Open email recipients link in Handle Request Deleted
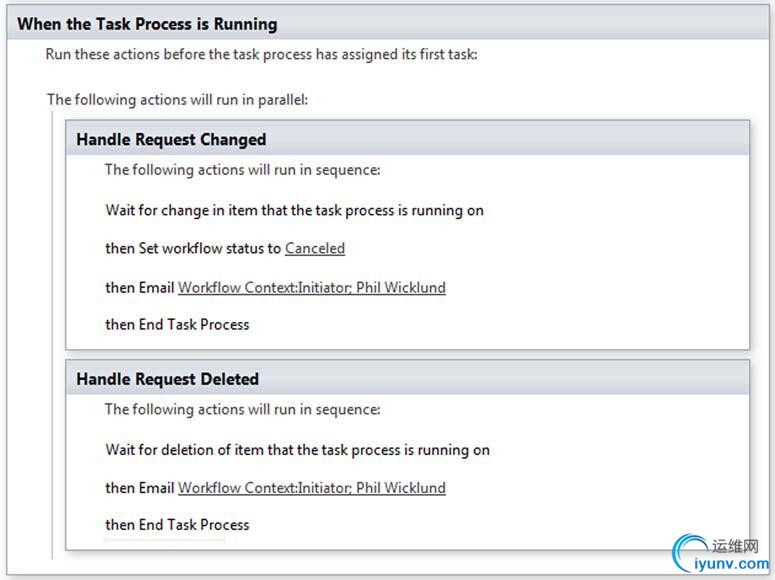775x580 pixels. (311, 488)
